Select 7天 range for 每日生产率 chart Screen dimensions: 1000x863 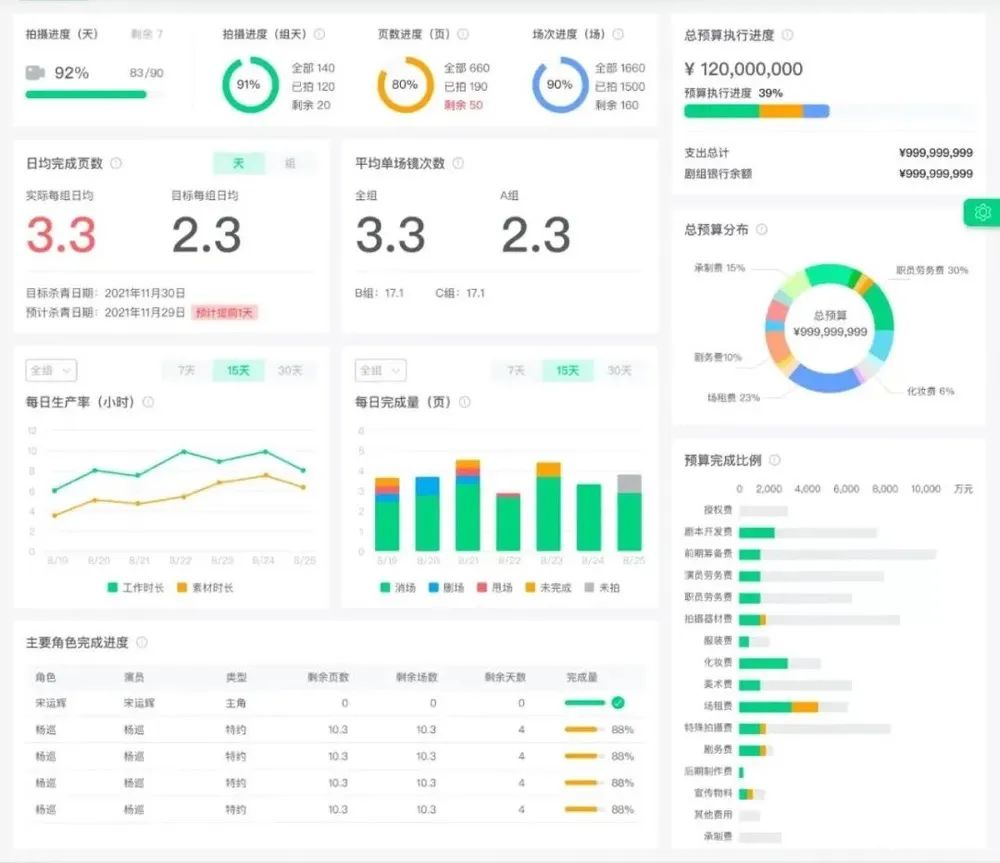187,370
